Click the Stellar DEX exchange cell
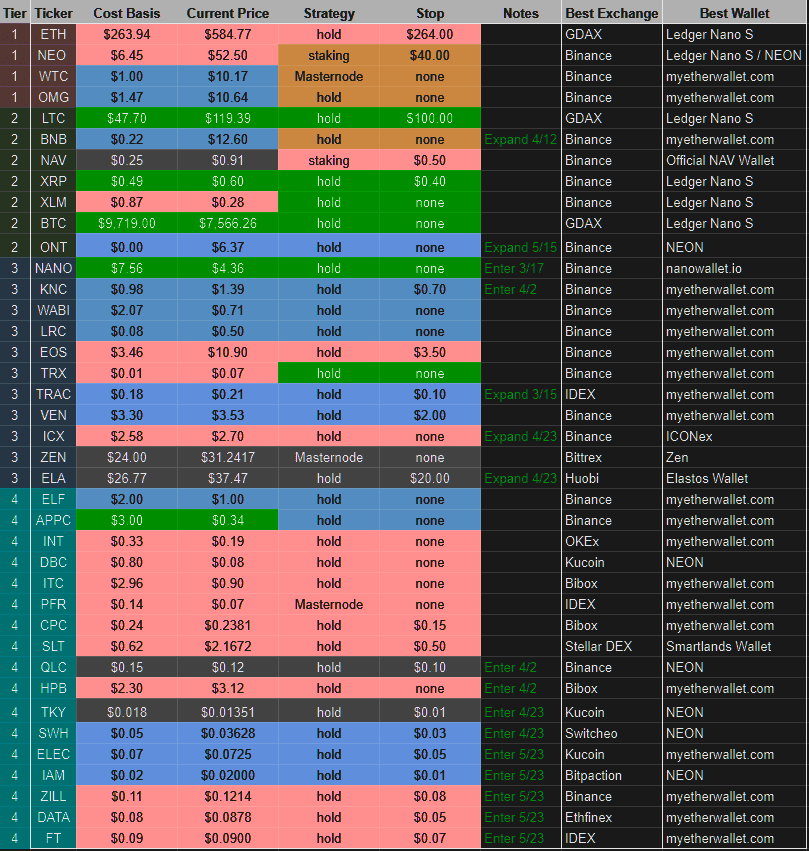This screenshot has height=851, width=809. tap(611, 646)
